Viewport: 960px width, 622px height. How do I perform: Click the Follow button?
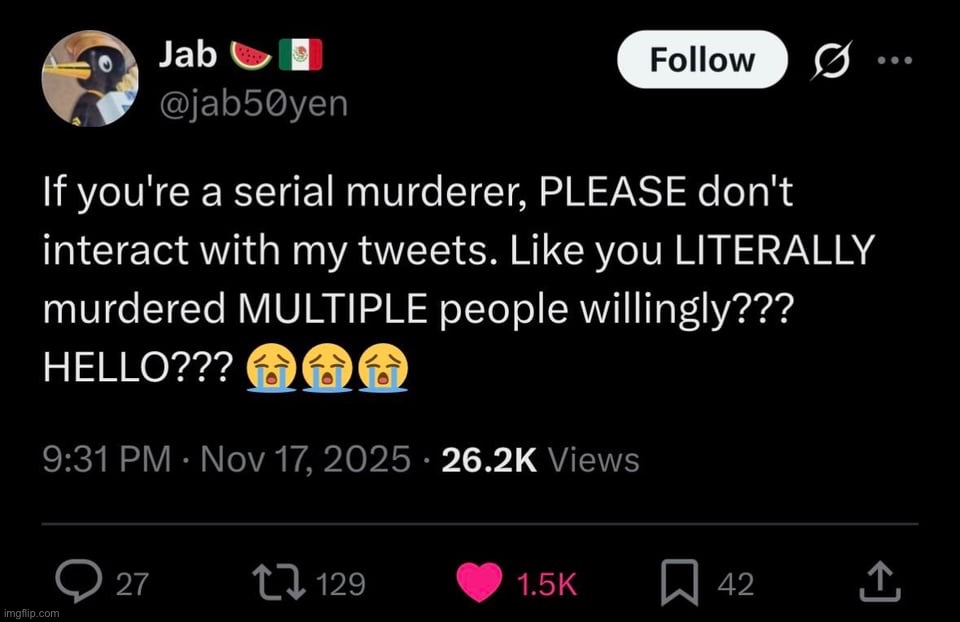tap(702, 60)
